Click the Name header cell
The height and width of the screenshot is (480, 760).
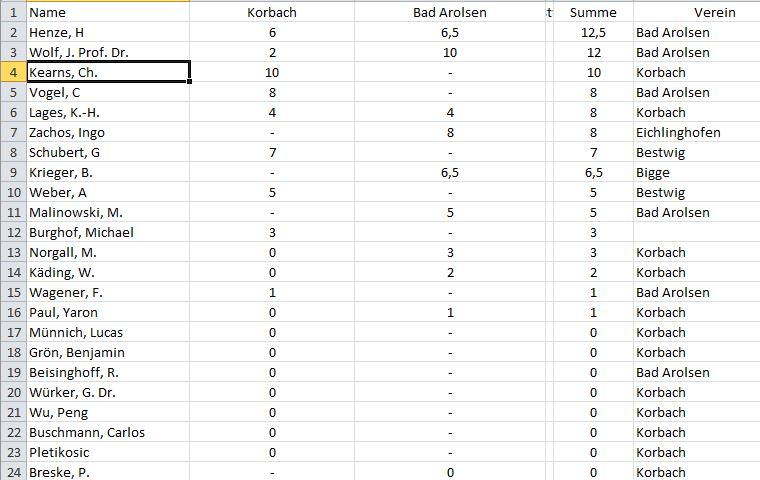(x=108, y=12)
